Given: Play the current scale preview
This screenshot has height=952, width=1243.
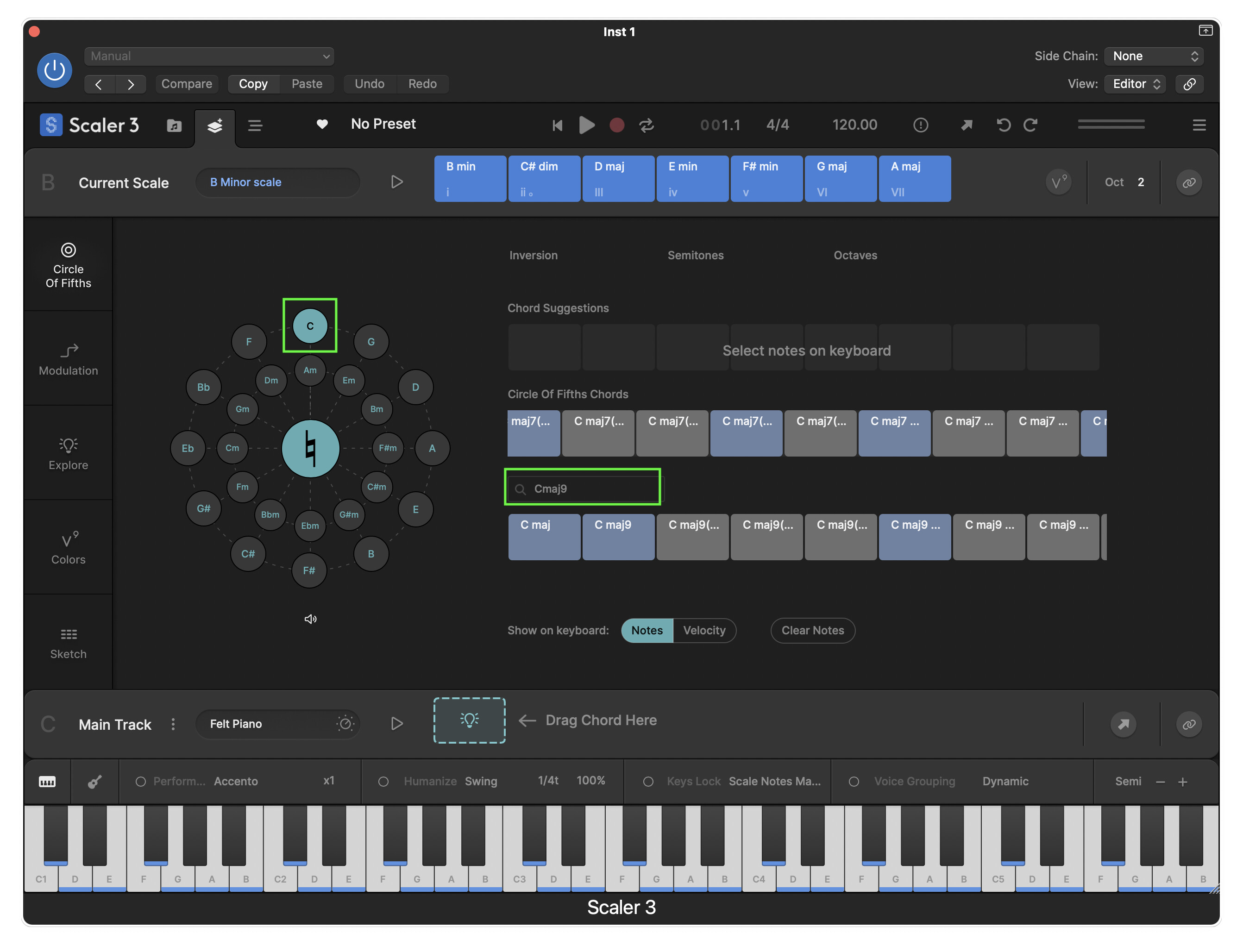Looking at the screenshot, I should (397, 182).
